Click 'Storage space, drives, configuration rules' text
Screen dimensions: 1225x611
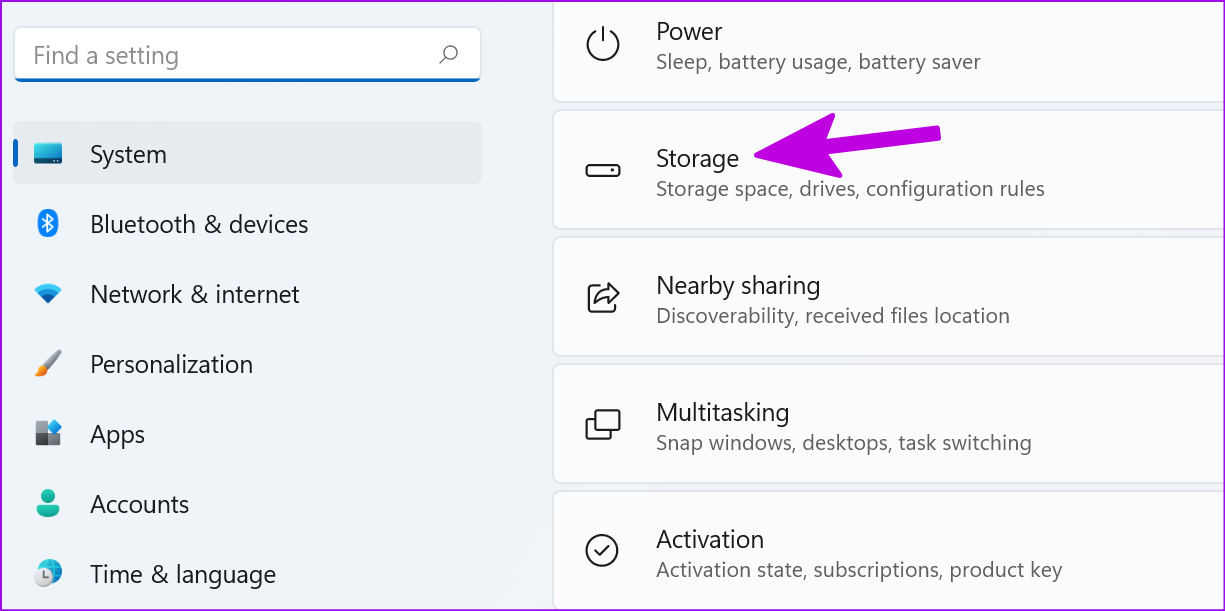(850, 189)
